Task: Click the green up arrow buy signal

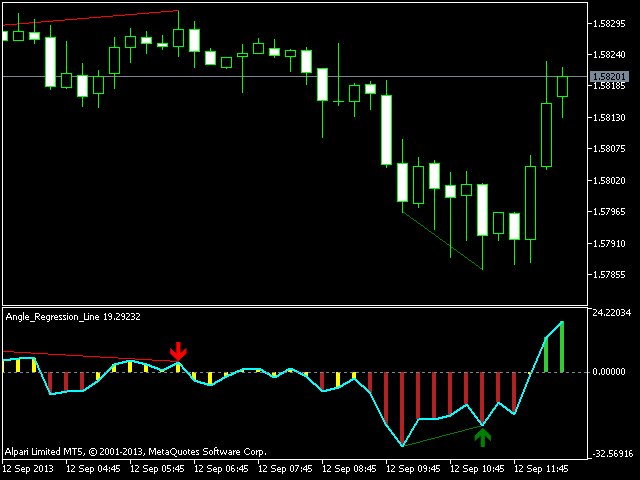Action: click(x=482, y=437)
